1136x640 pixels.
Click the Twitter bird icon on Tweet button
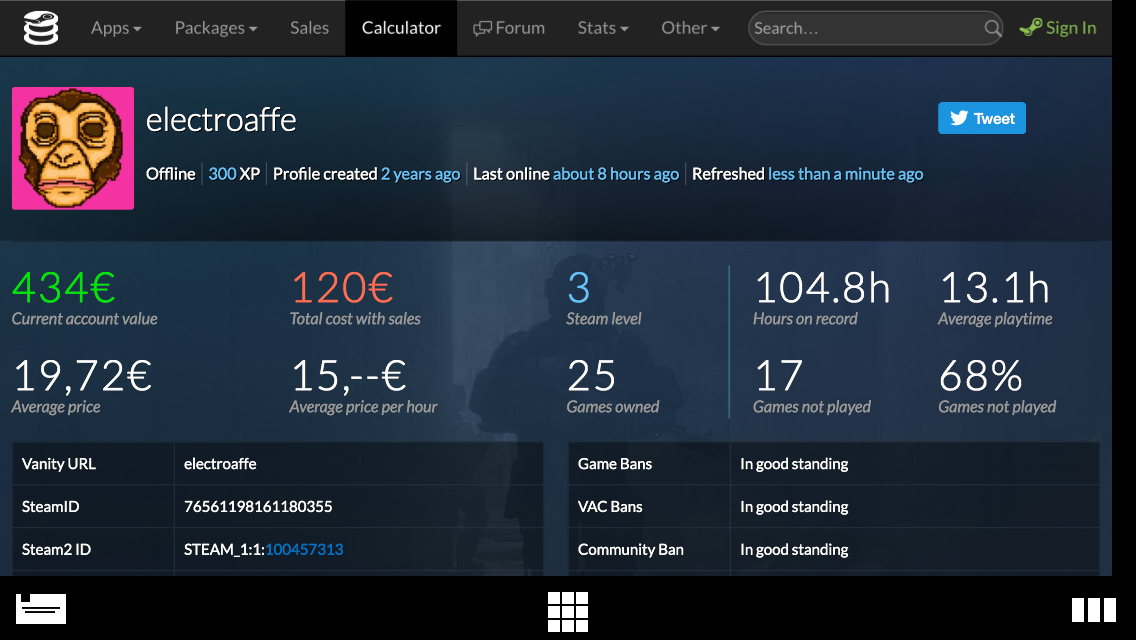(959, 118)
